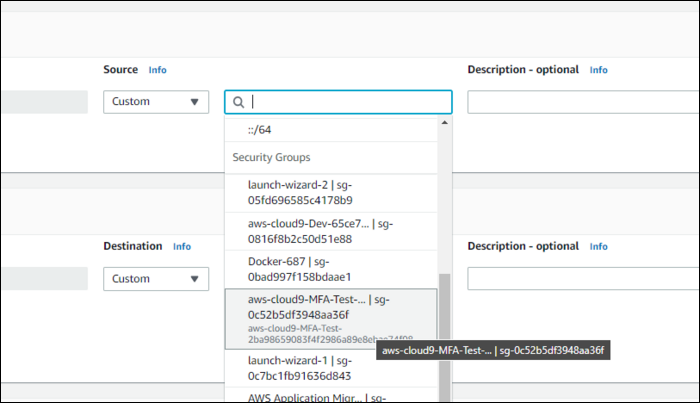700x403 pixels.
Task: Click the magnifier icon in Source search
Action: pos(238,102)
